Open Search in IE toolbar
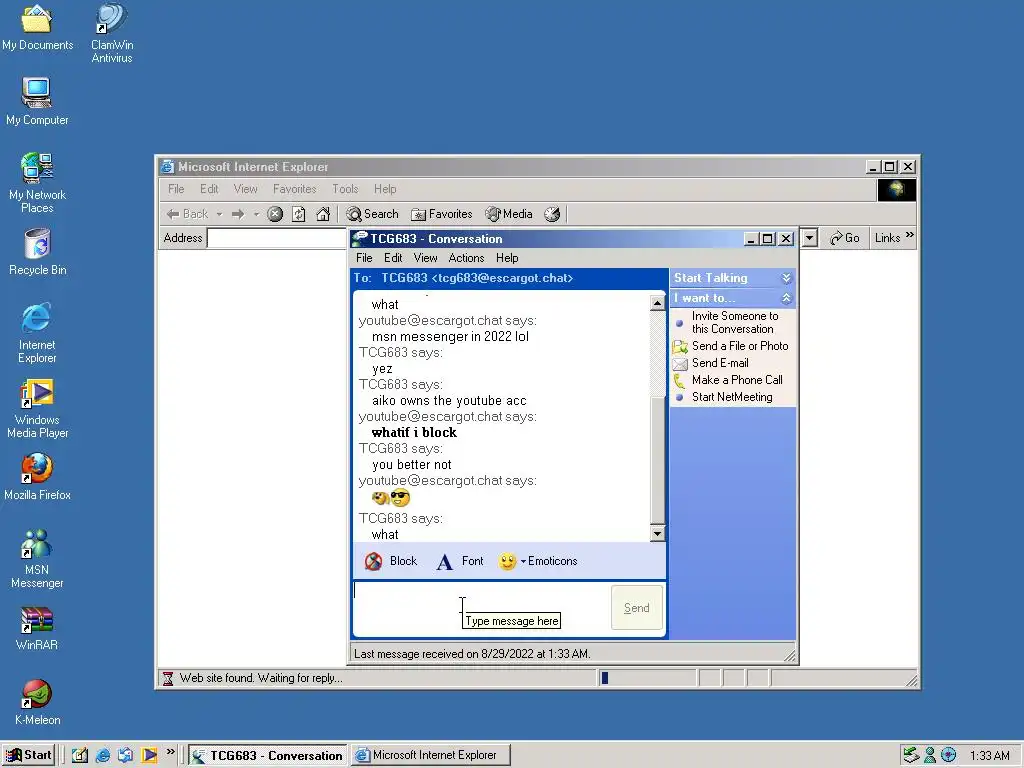Screen dimensions: 1024x768 (x=372, y=214)
